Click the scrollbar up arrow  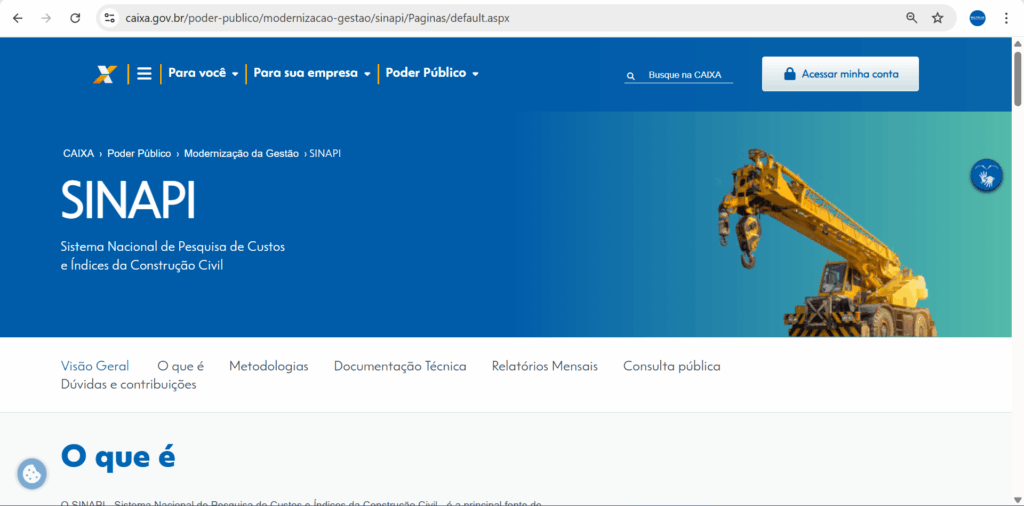1017,43
